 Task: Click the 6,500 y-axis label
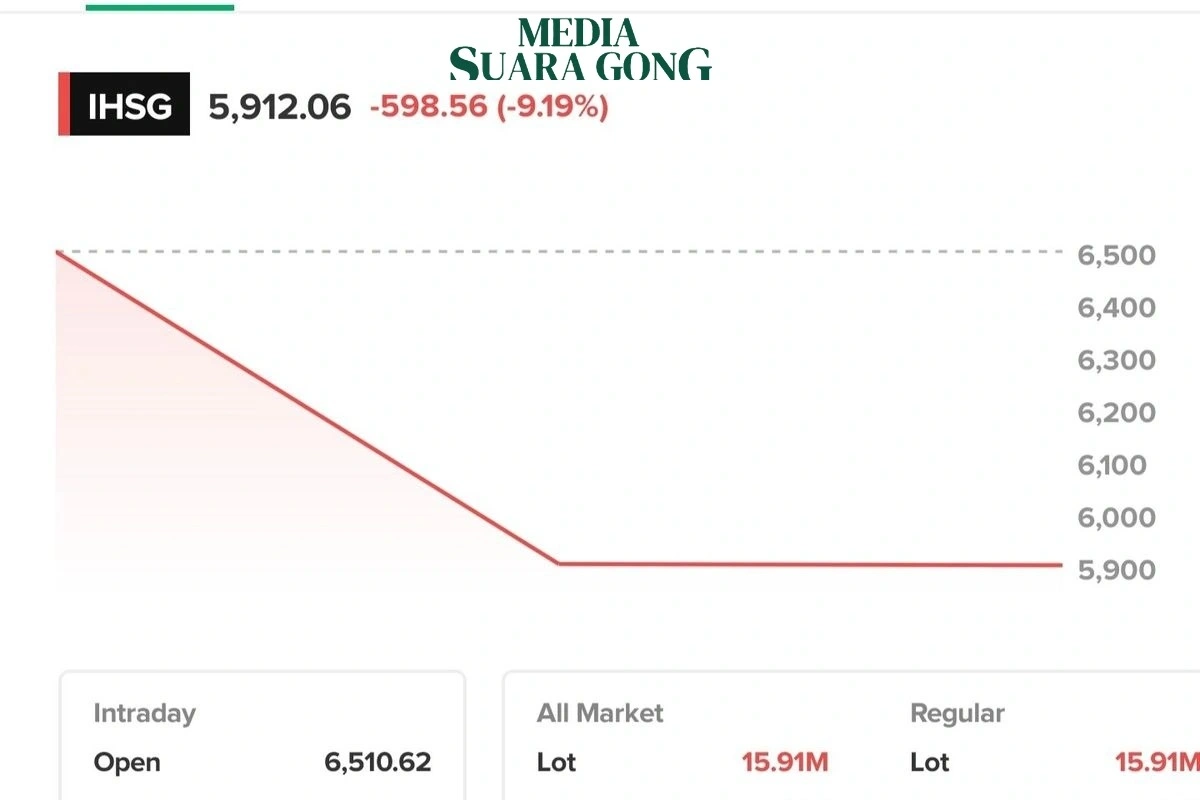coord(1116,255)
